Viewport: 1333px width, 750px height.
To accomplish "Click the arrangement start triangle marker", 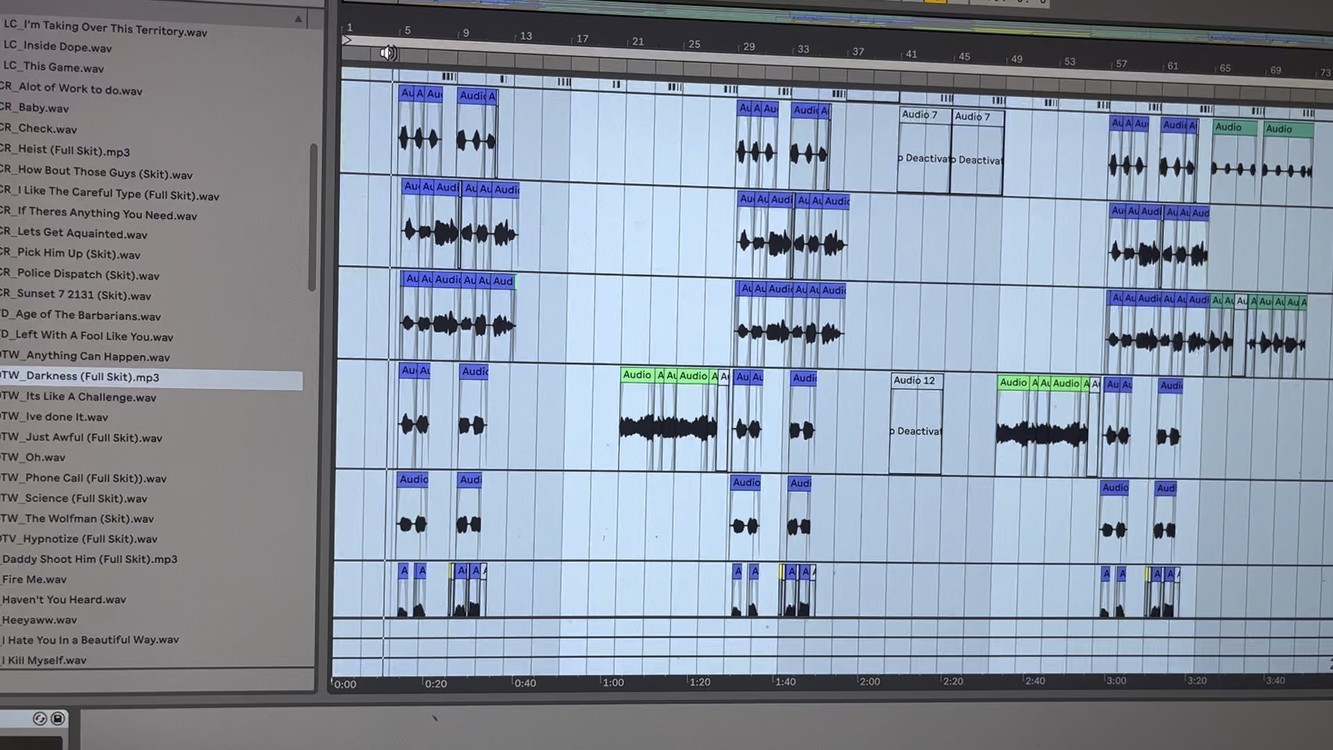I will (347, 41).
